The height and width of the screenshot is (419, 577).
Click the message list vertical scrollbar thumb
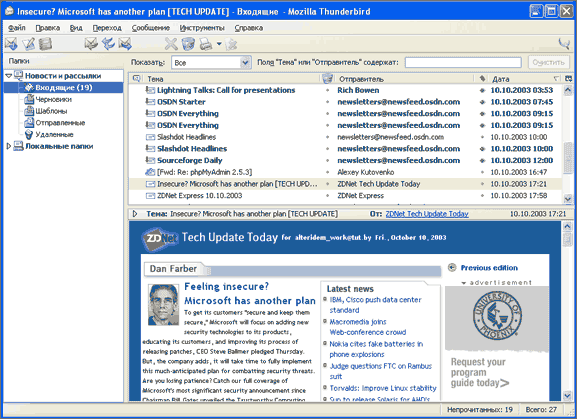click(568, 157)
